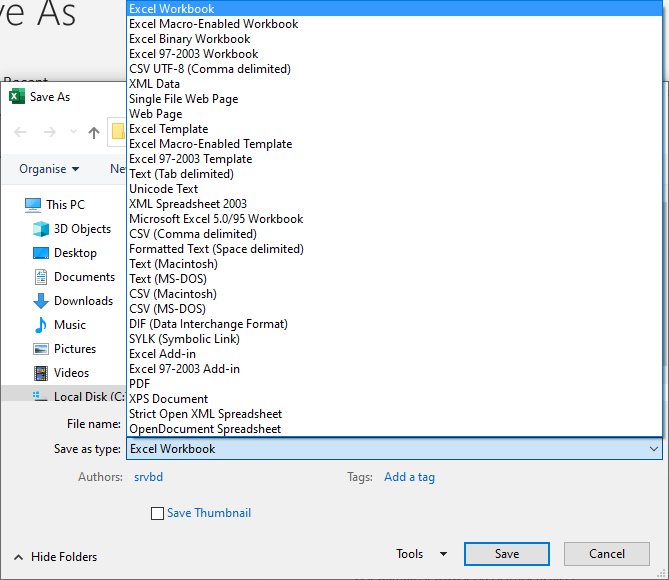Navigate forward in folder history
Viewport: 669px width, 580px height.
tap(50, 132)
